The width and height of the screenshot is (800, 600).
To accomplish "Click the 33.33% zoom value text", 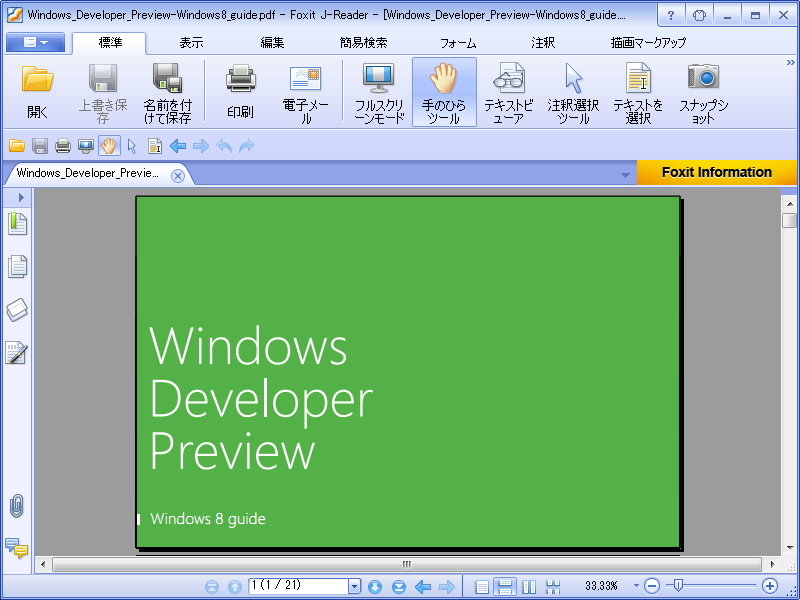I will pyautogui.click(x=601, y=586).
